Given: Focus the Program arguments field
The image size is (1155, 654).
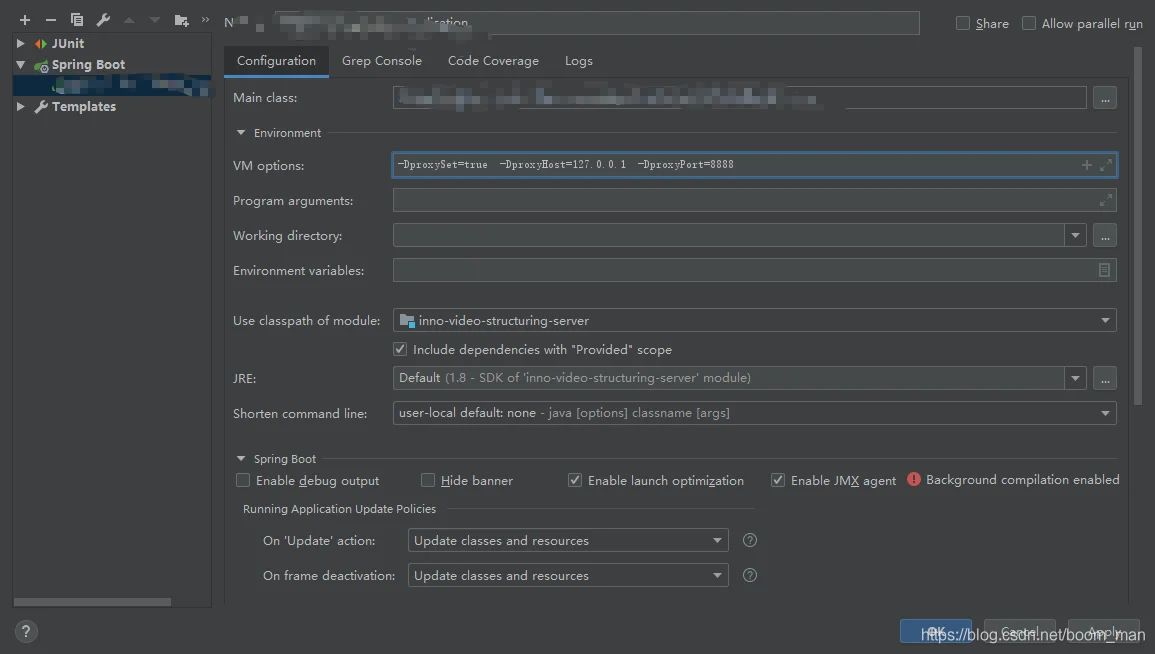Looking at the screenshot, I should coord(754,200).
